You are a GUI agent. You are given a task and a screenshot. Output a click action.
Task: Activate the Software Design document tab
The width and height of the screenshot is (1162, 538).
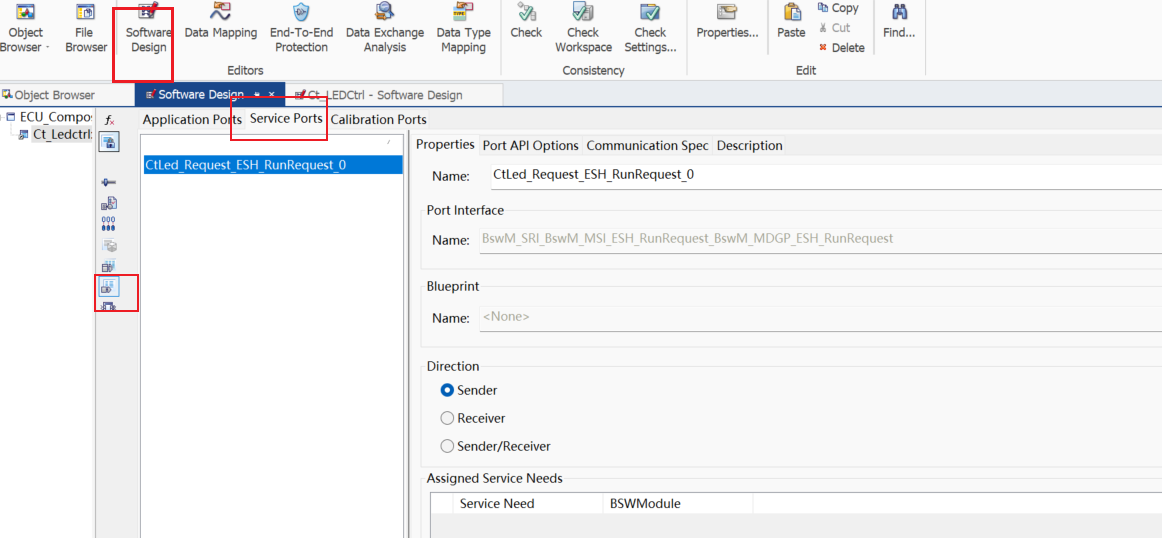point(200,95)
